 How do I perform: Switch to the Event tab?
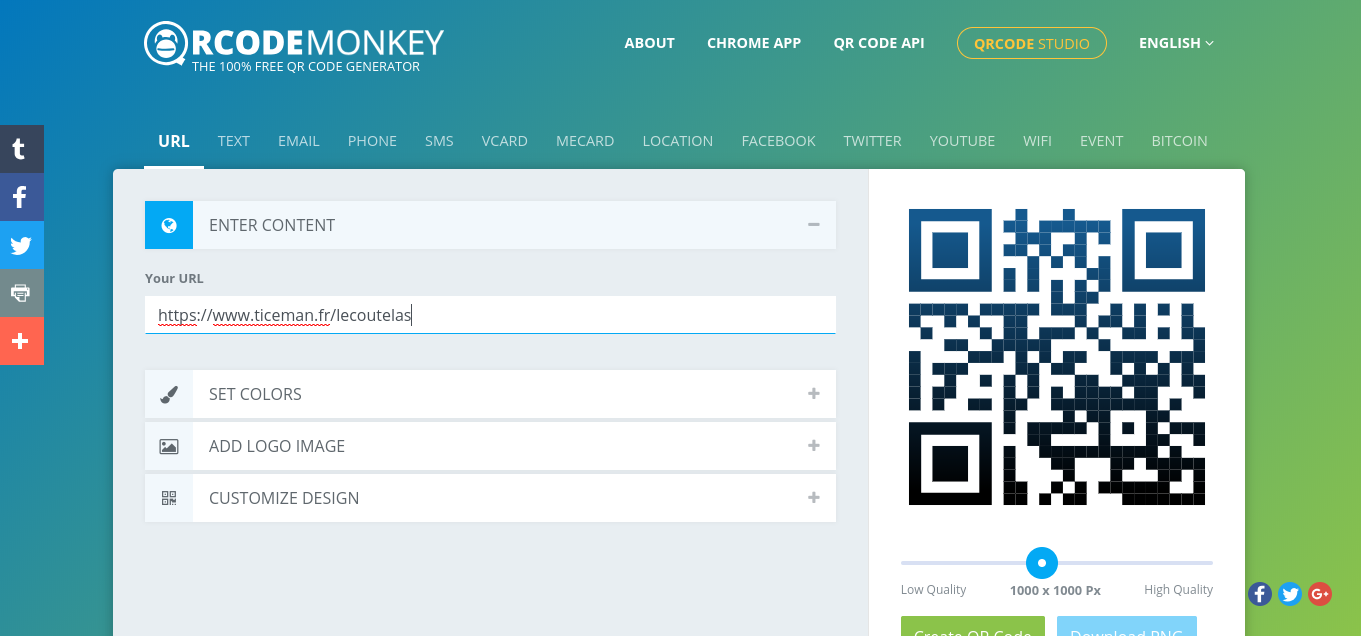point(1102,141)
